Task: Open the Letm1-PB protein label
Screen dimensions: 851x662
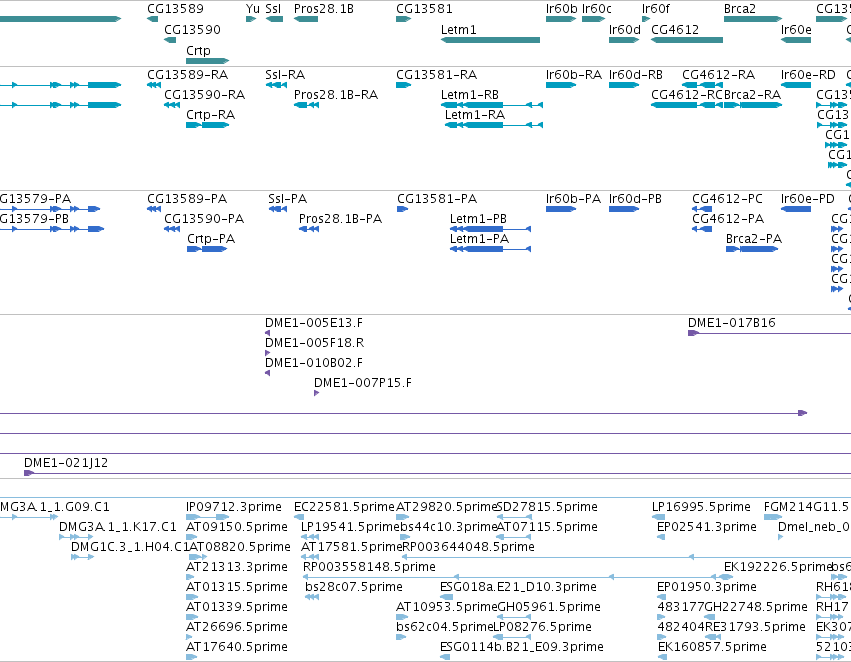Action: [x=478, y=219]
